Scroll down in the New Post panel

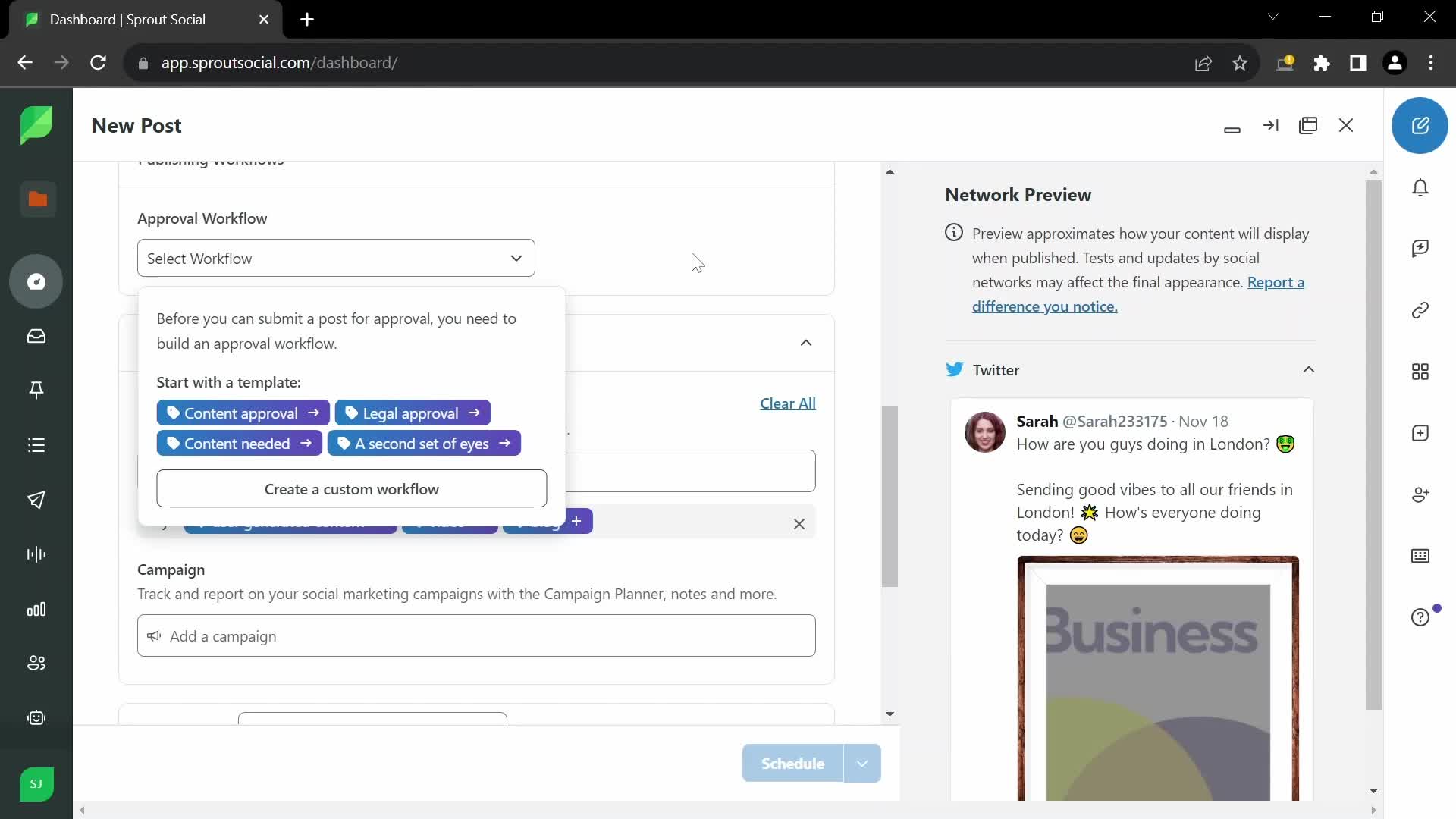(890, 715)
